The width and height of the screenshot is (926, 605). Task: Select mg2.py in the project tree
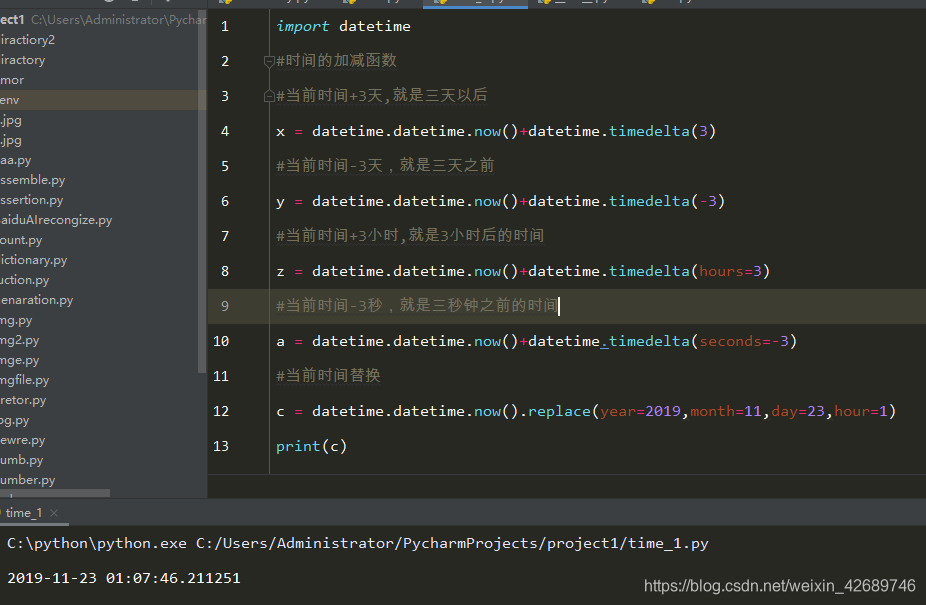(19, 340)
